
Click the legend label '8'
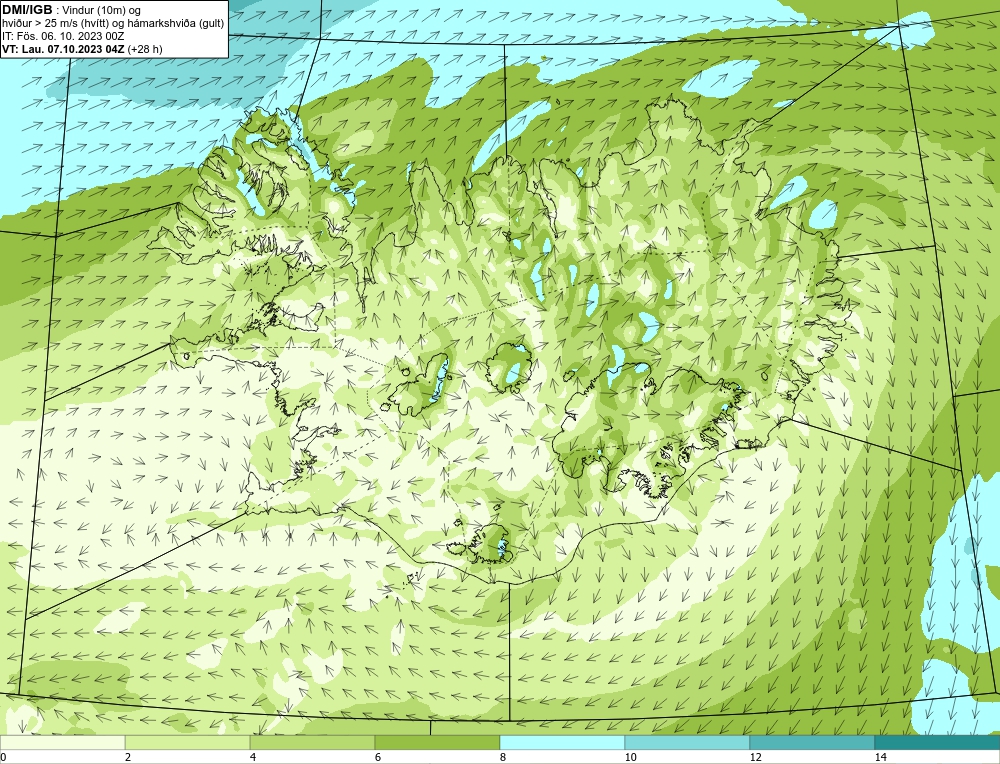click(503, 757)
